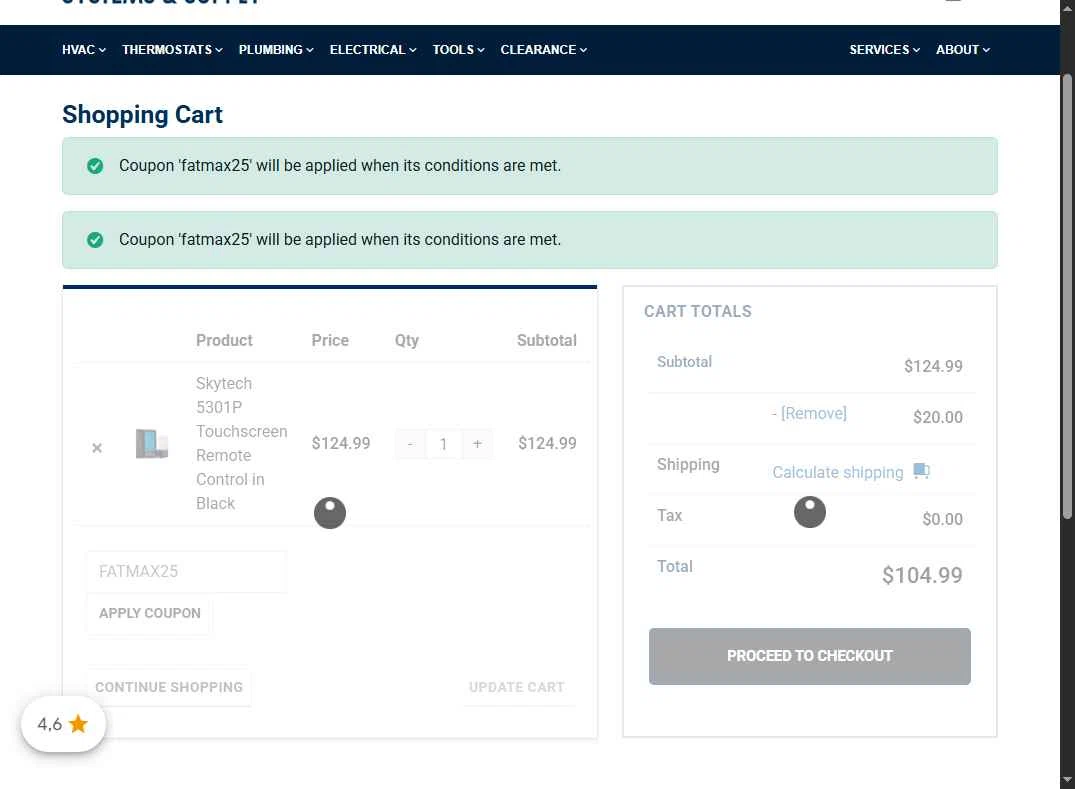Proceed to checkout
The height and width of the screenshot is (789, 1075).
(x=810, y=656)
